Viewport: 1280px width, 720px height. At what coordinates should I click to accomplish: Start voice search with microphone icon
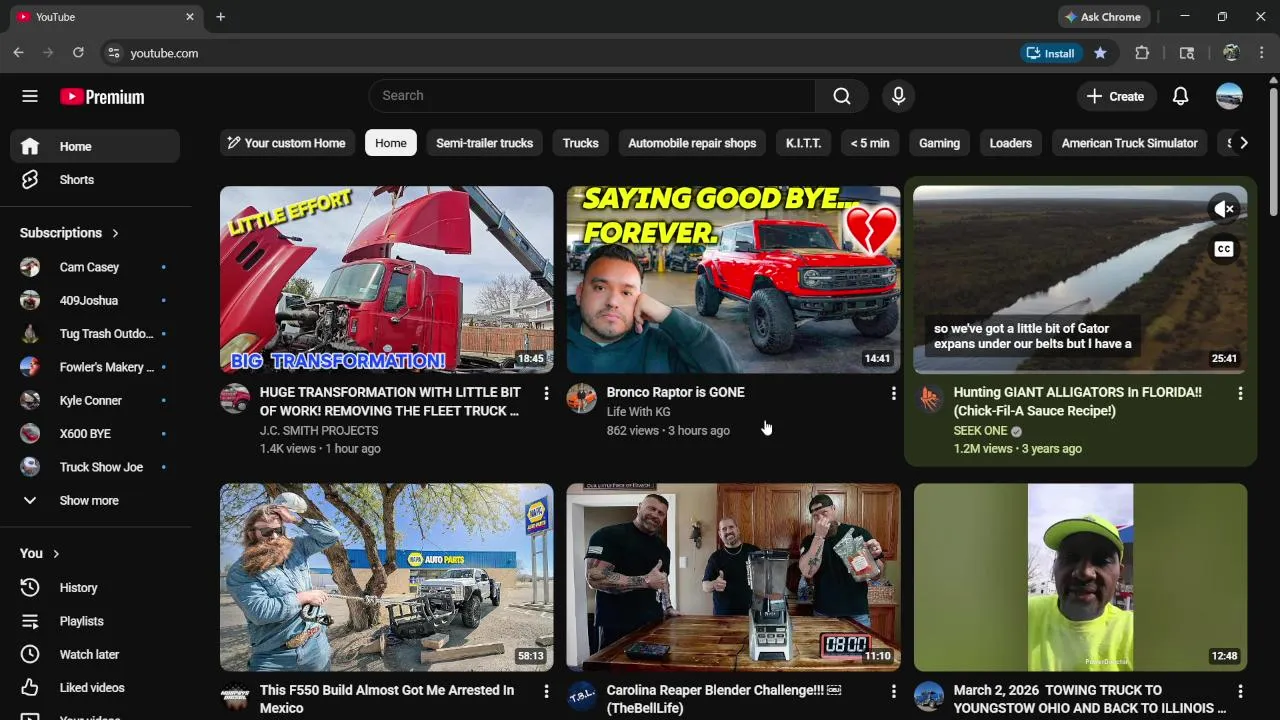pyautogui.click(x=898, y=96)
